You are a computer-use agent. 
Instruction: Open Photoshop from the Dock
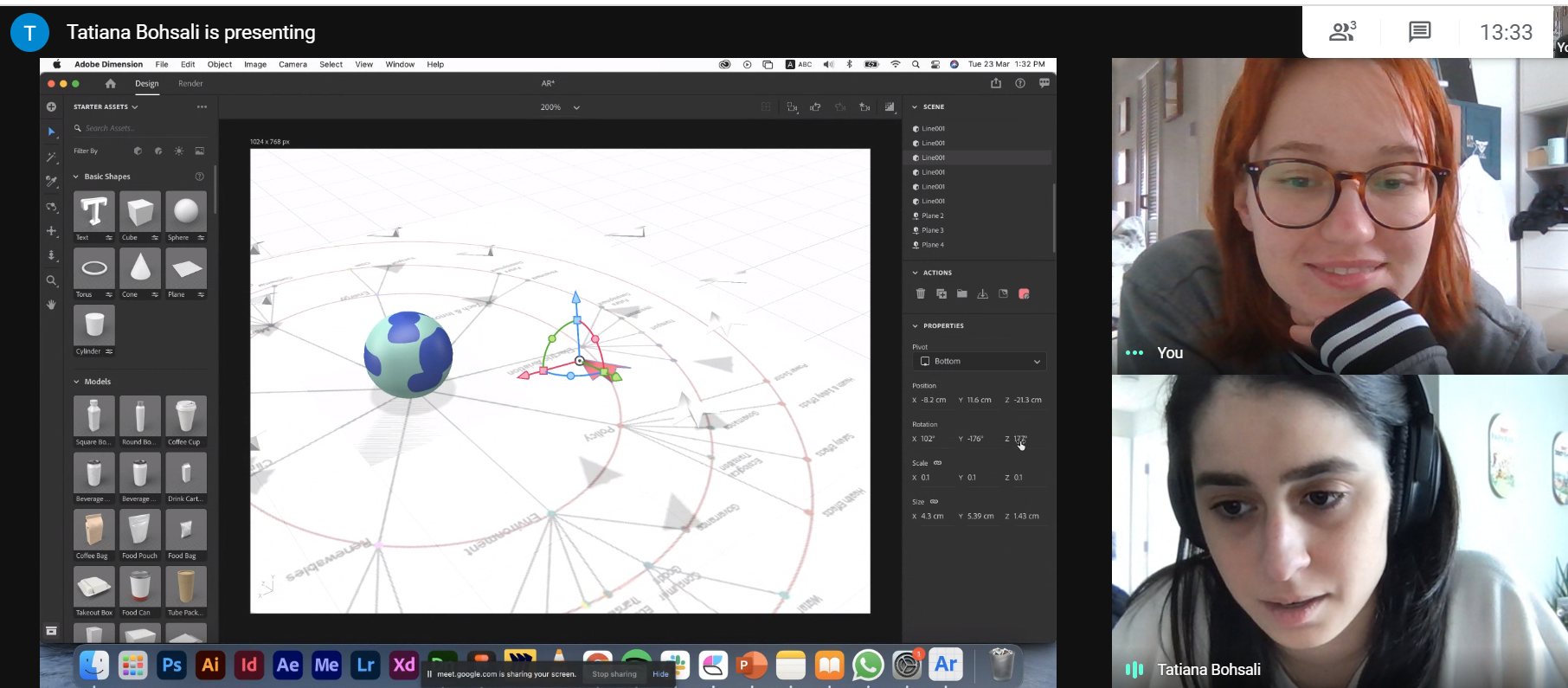[171, 665]
